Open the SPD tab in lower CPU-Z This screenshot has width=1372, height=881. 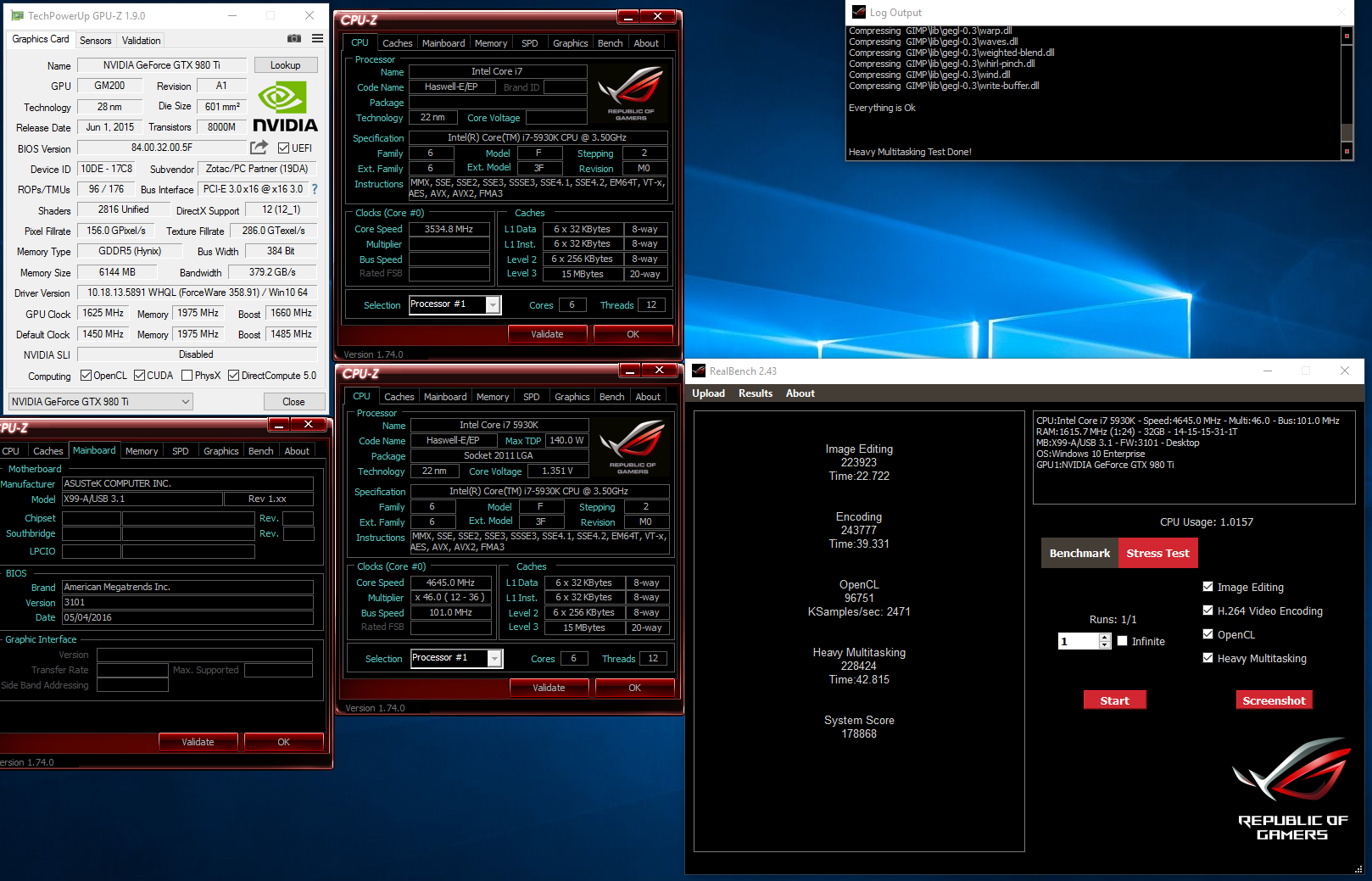(x=532, y=397)
